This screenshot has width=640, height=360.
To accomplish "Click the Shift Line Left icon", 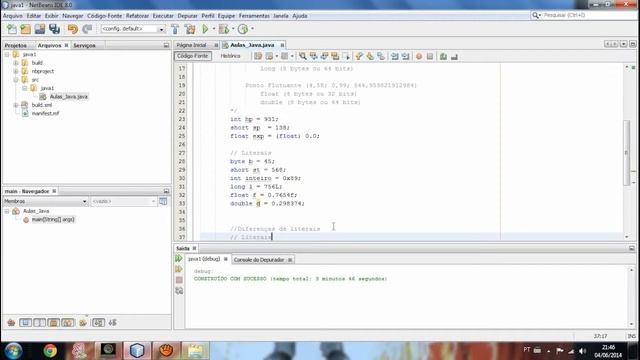I will (x=394, y=56).
